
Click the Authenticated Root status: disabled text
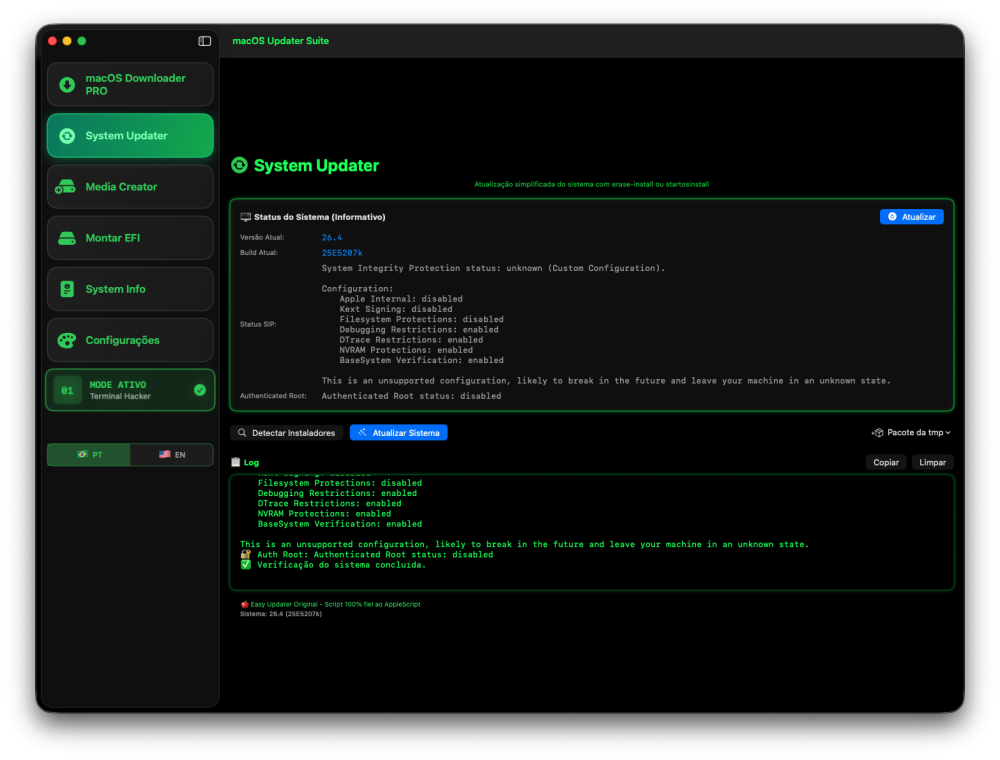click(x=411, y=396)
